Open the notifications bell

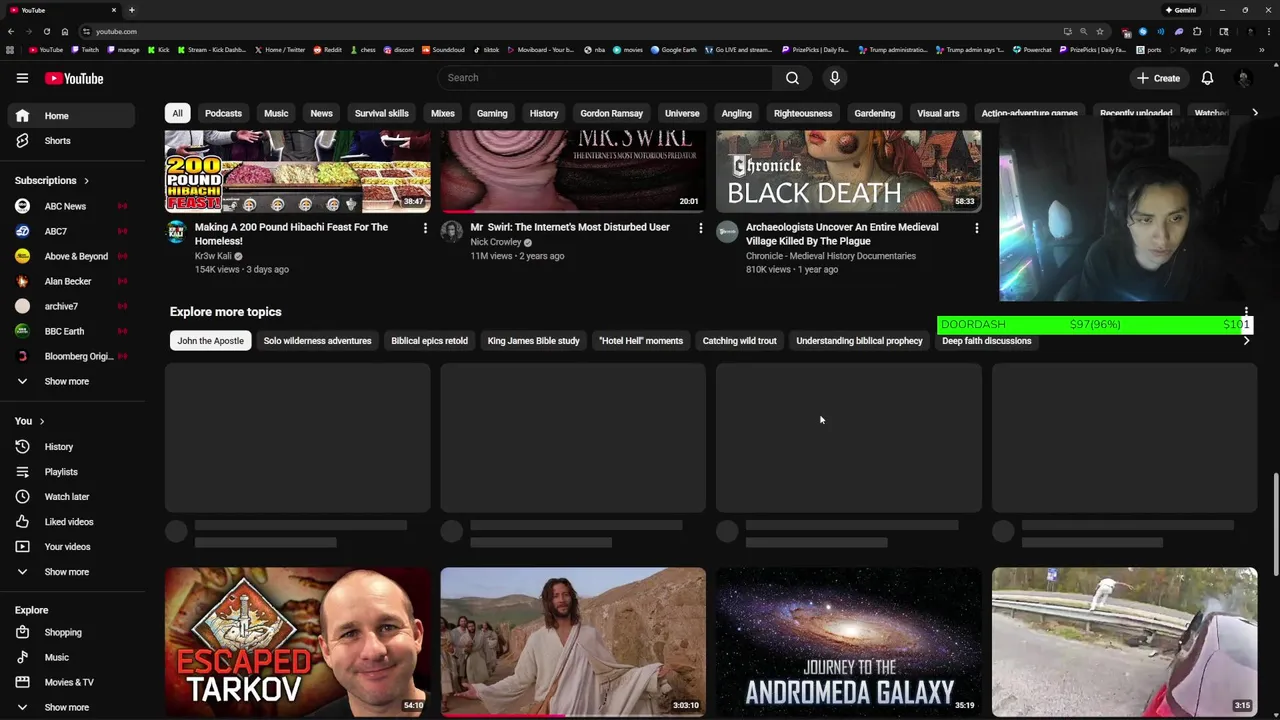1207,78
